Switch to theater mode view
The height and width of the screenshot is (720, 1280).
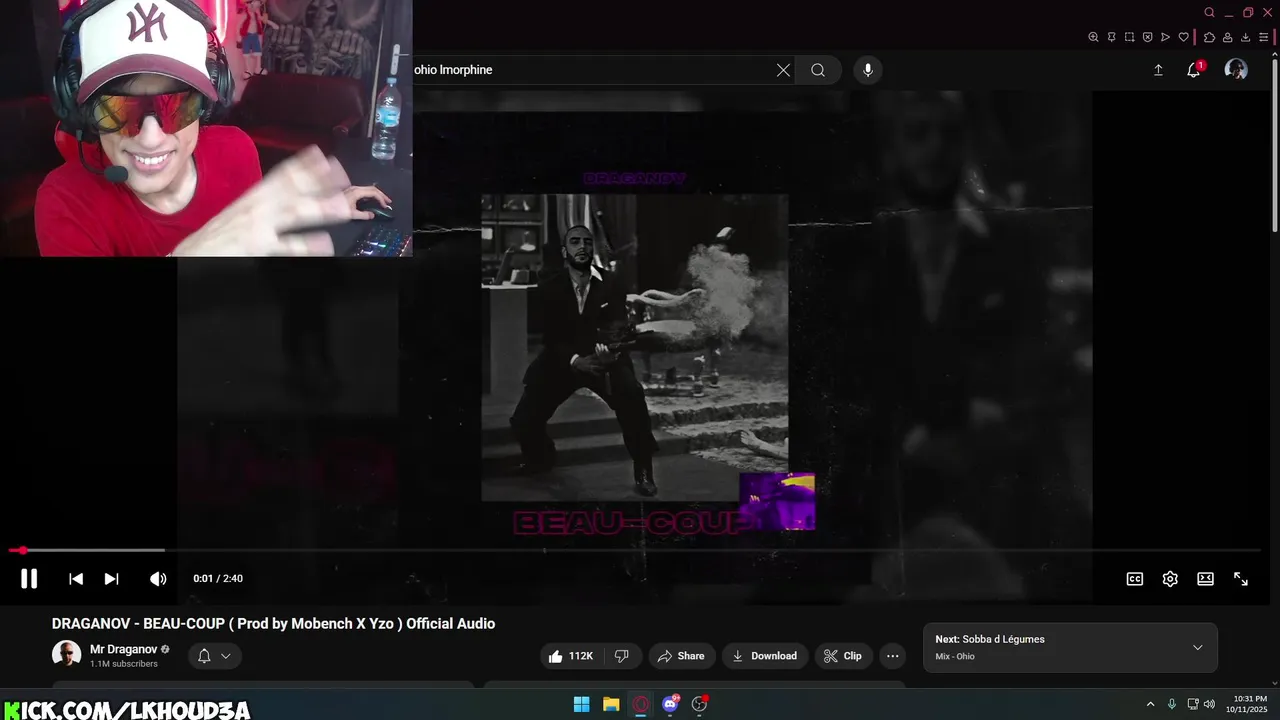point(1206,579)
